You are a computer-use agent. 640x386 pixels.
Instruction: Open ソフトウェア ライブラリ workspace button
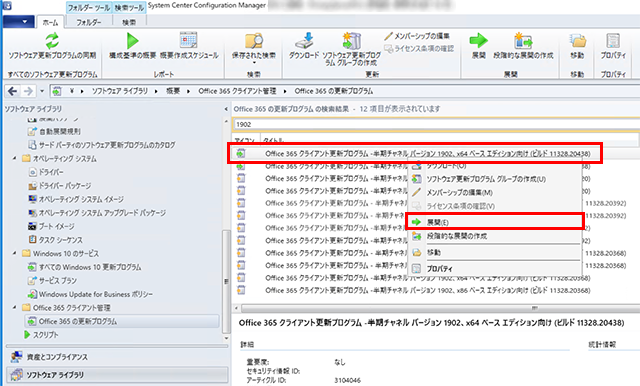click(117, 375)
